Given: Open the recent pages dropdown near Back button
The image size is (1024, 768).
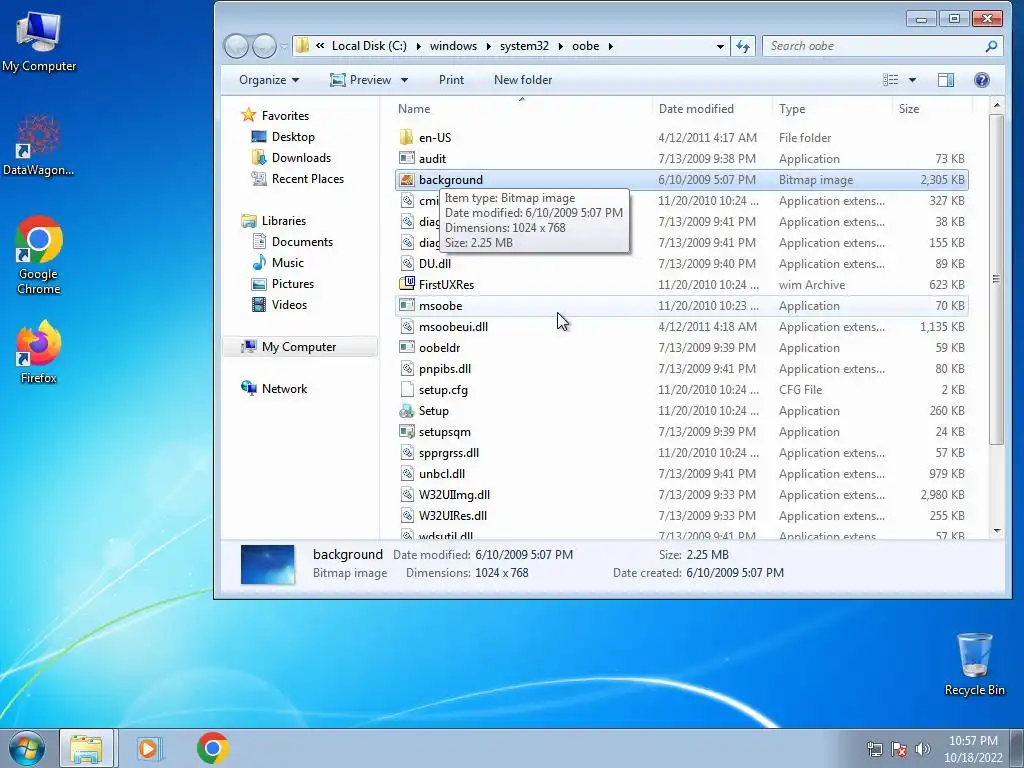Looking at the screenshot, I should [284, 46].
